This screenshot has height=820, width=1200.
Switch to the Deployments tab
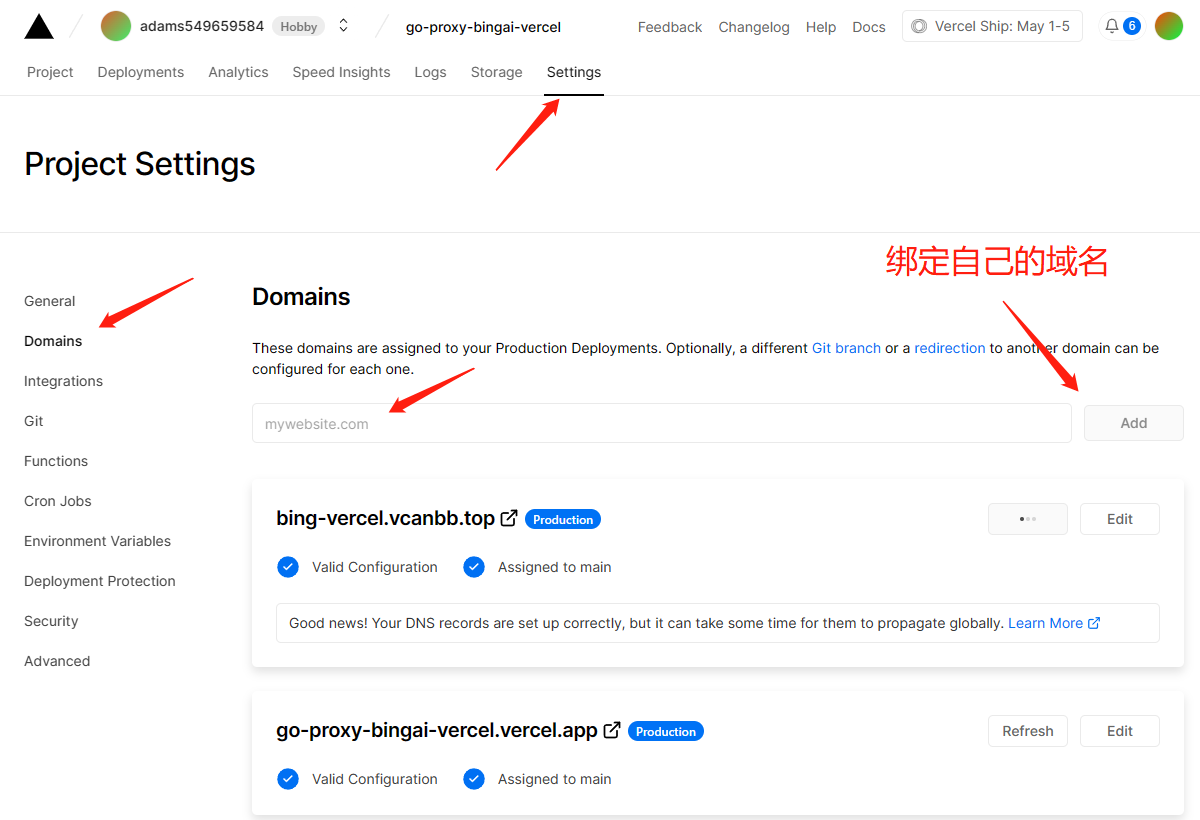click(x=141, y=72)
